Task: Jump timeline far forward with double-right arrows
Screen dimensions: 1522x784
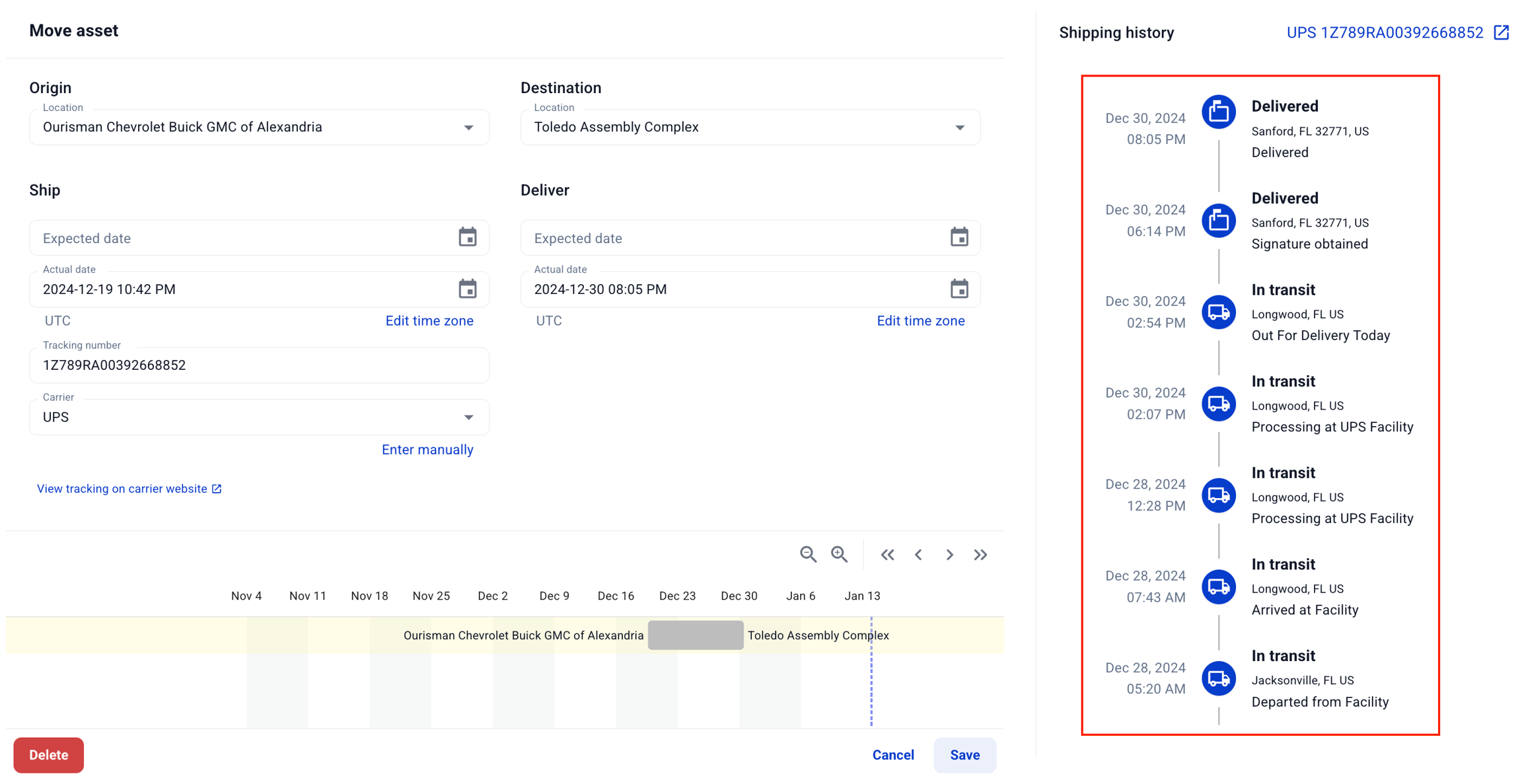Action: click(980, 555)
